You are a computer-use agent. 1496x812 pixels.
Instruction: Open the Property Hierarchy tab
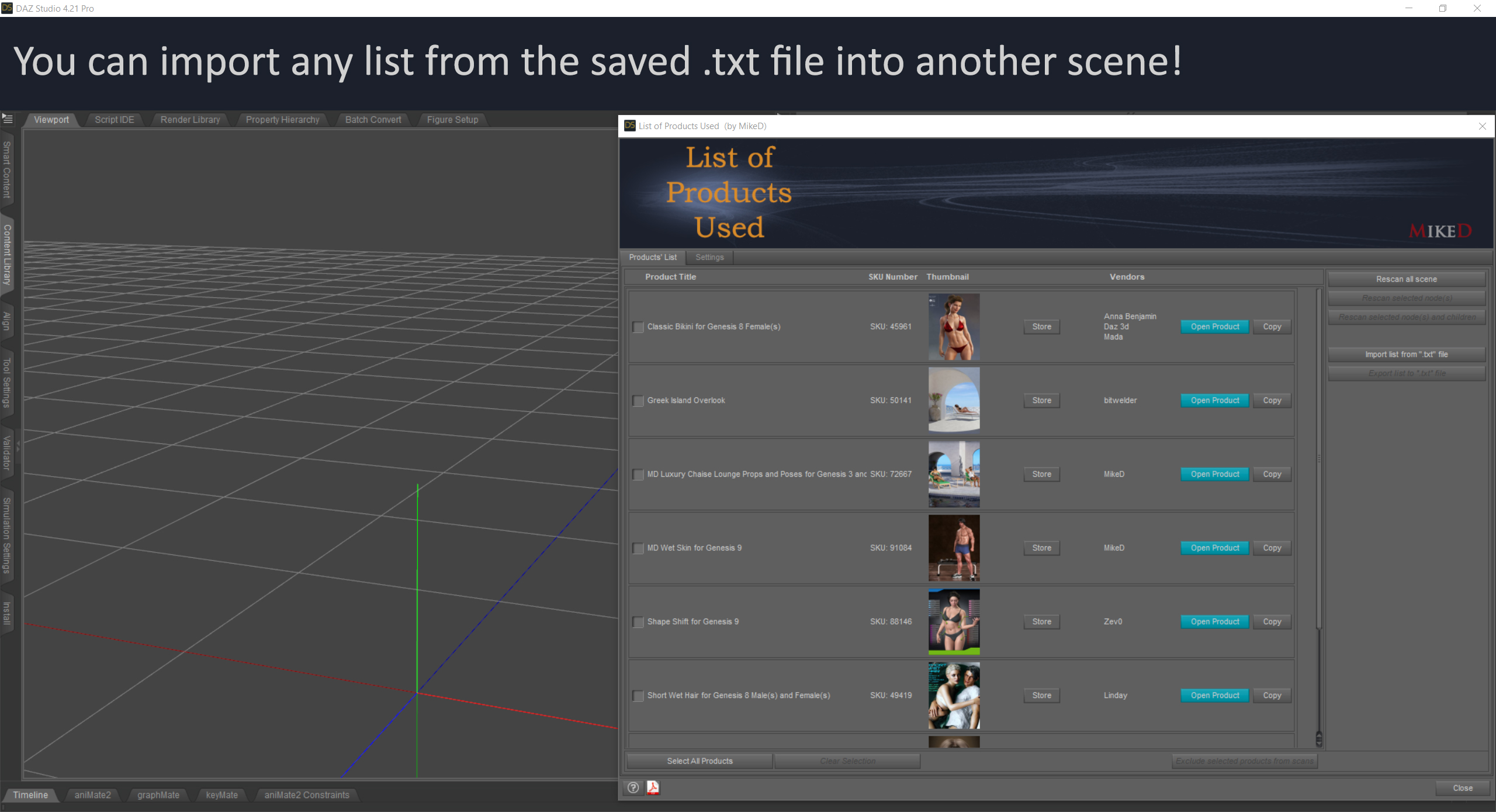point(283,120)
